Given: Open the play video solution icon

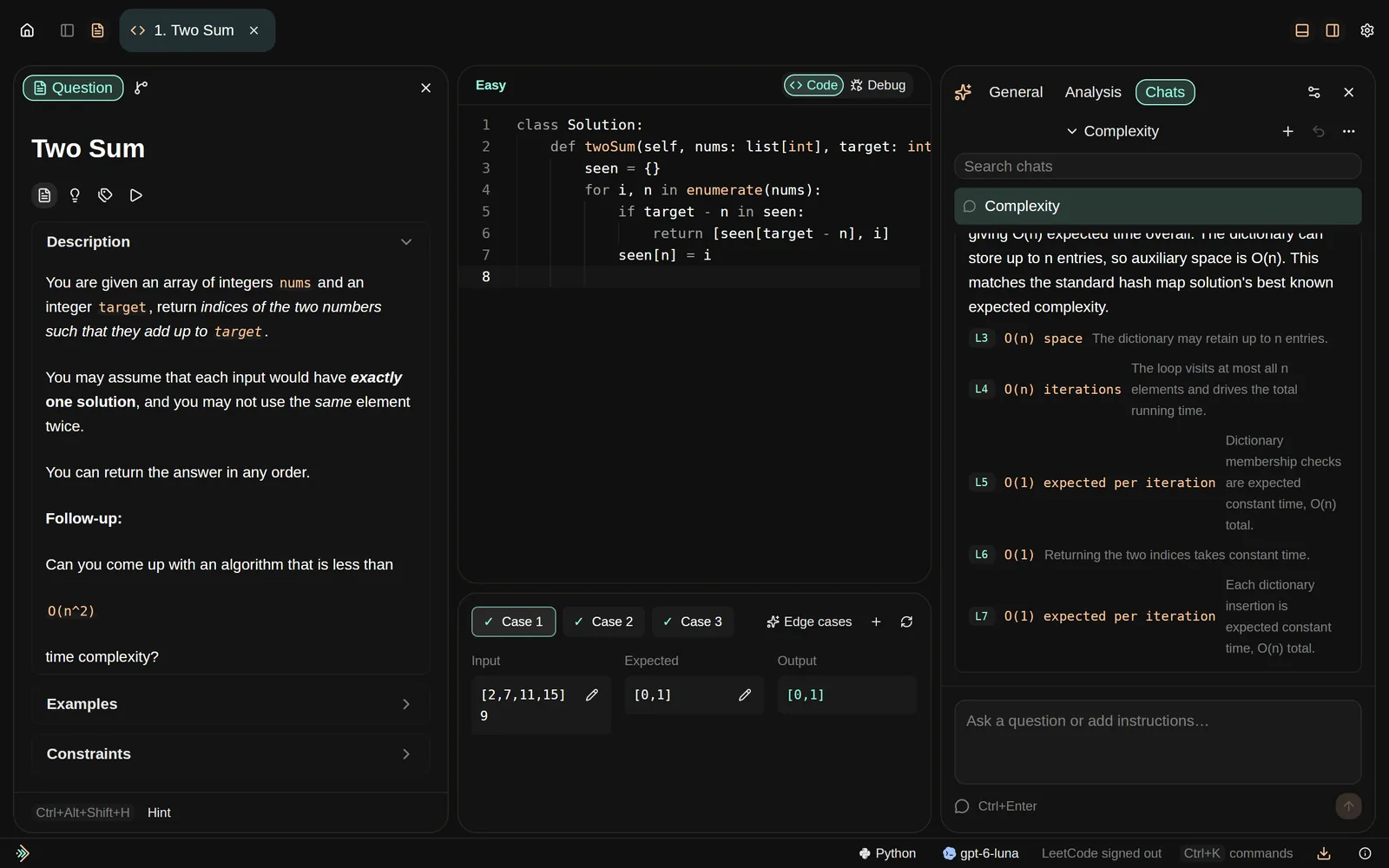Looking at the screenshot, I should 135,195.
